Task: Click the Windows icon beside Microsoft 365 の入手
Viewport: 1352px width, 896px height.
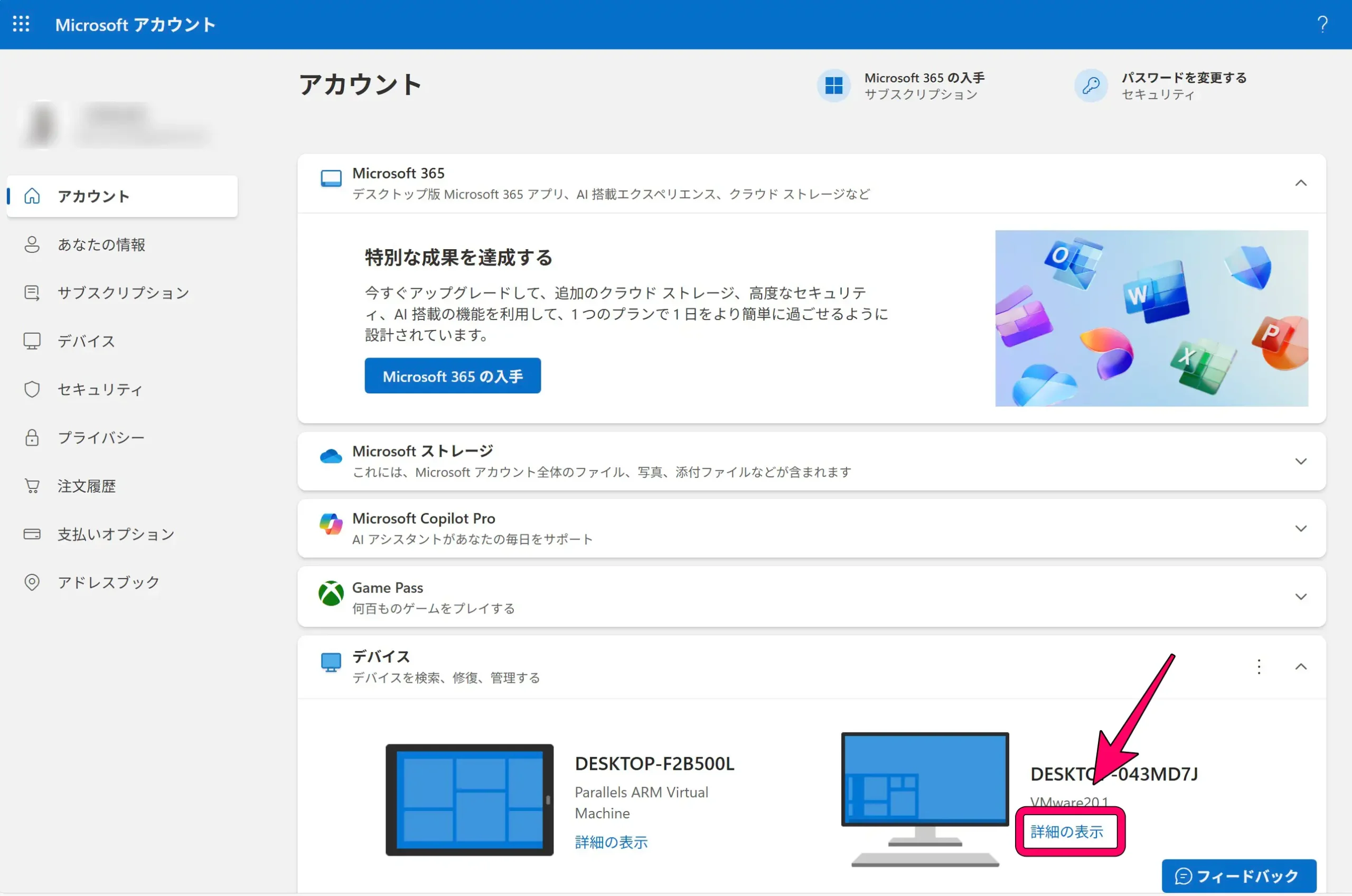Action: click(834, 86)
